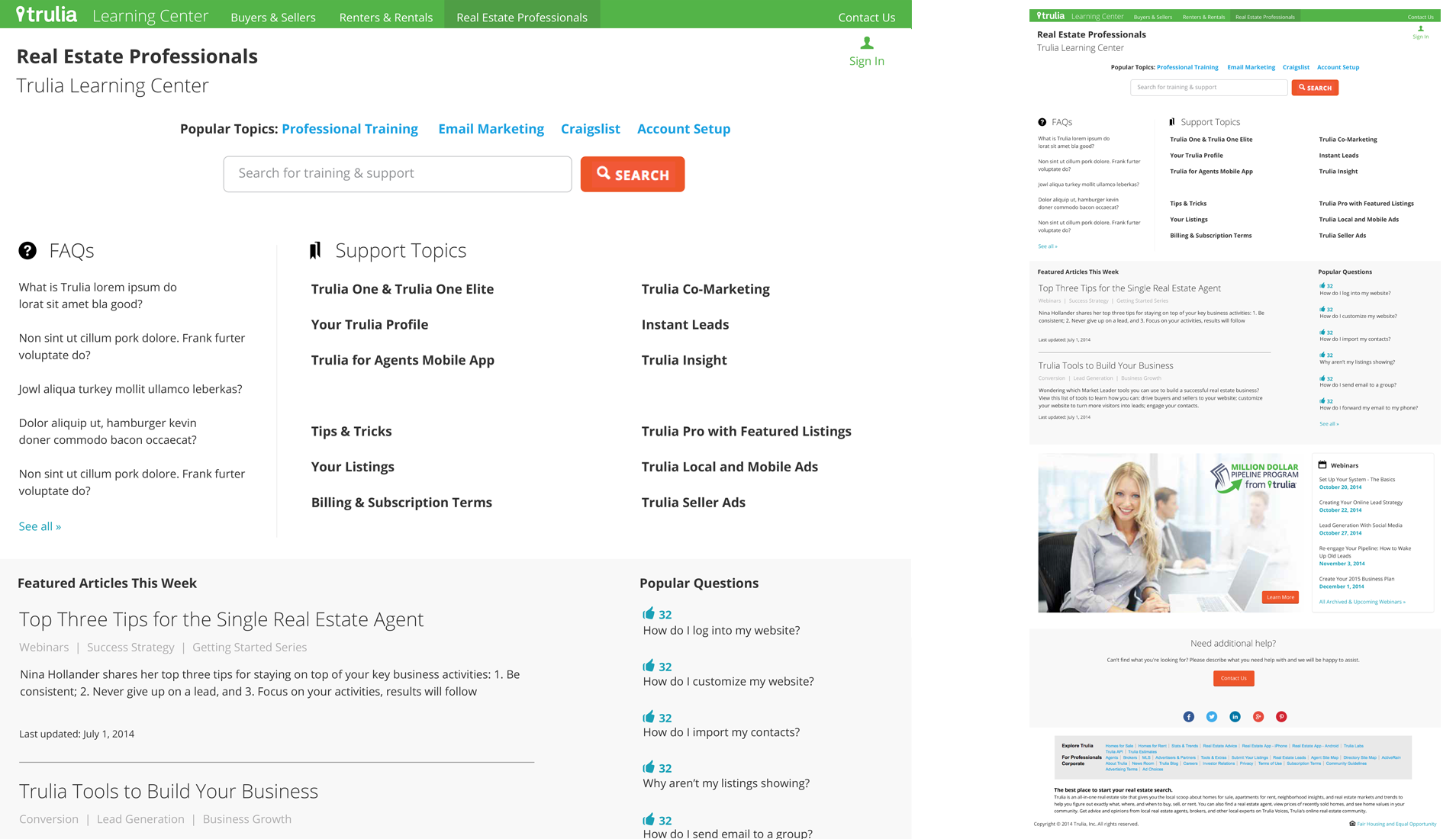Open the Account Setup topic in the large view
The image size is (1456, 839).
pos(684,129)
